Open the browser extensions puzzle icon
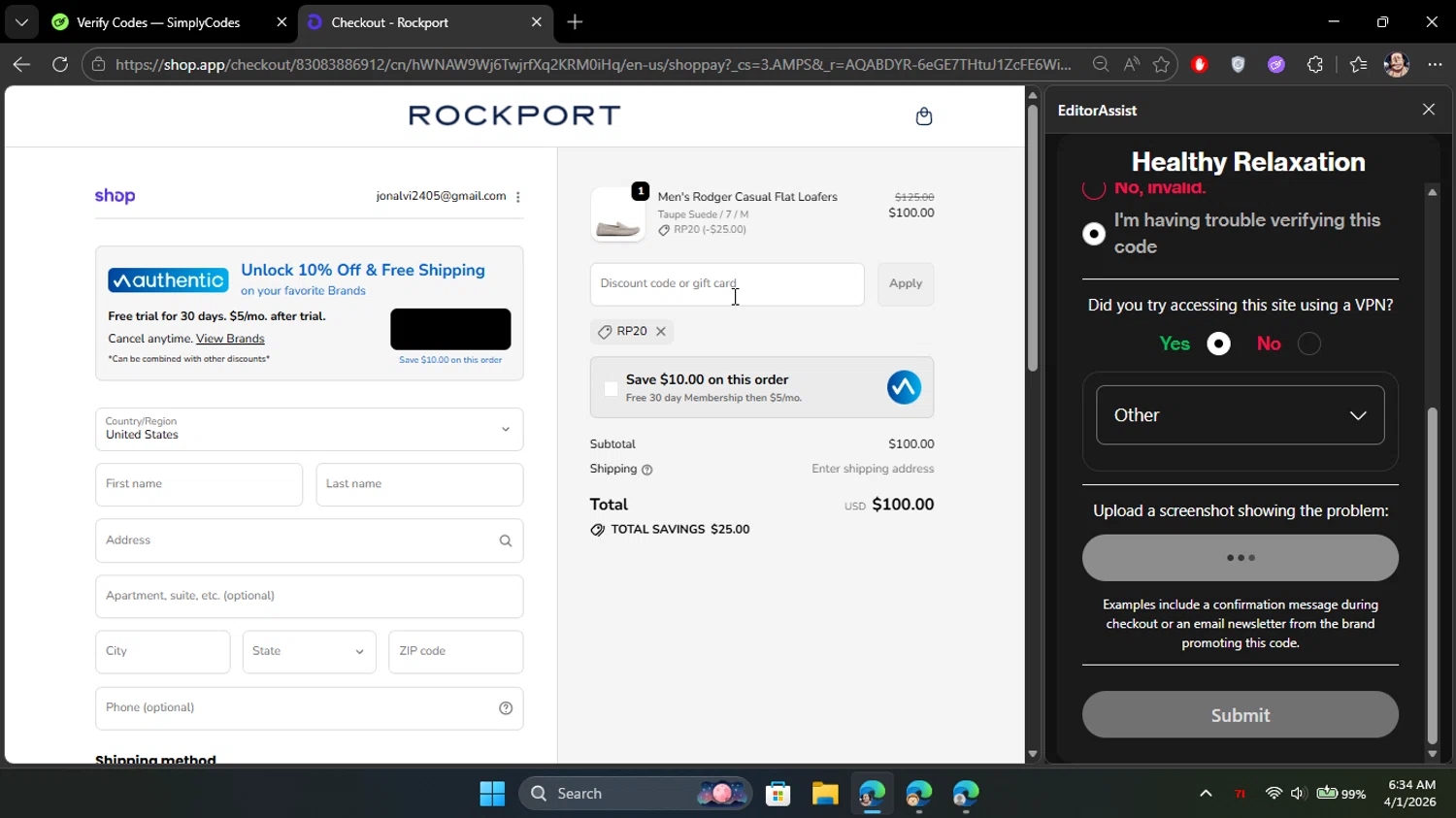 (x=1315, y=64)
